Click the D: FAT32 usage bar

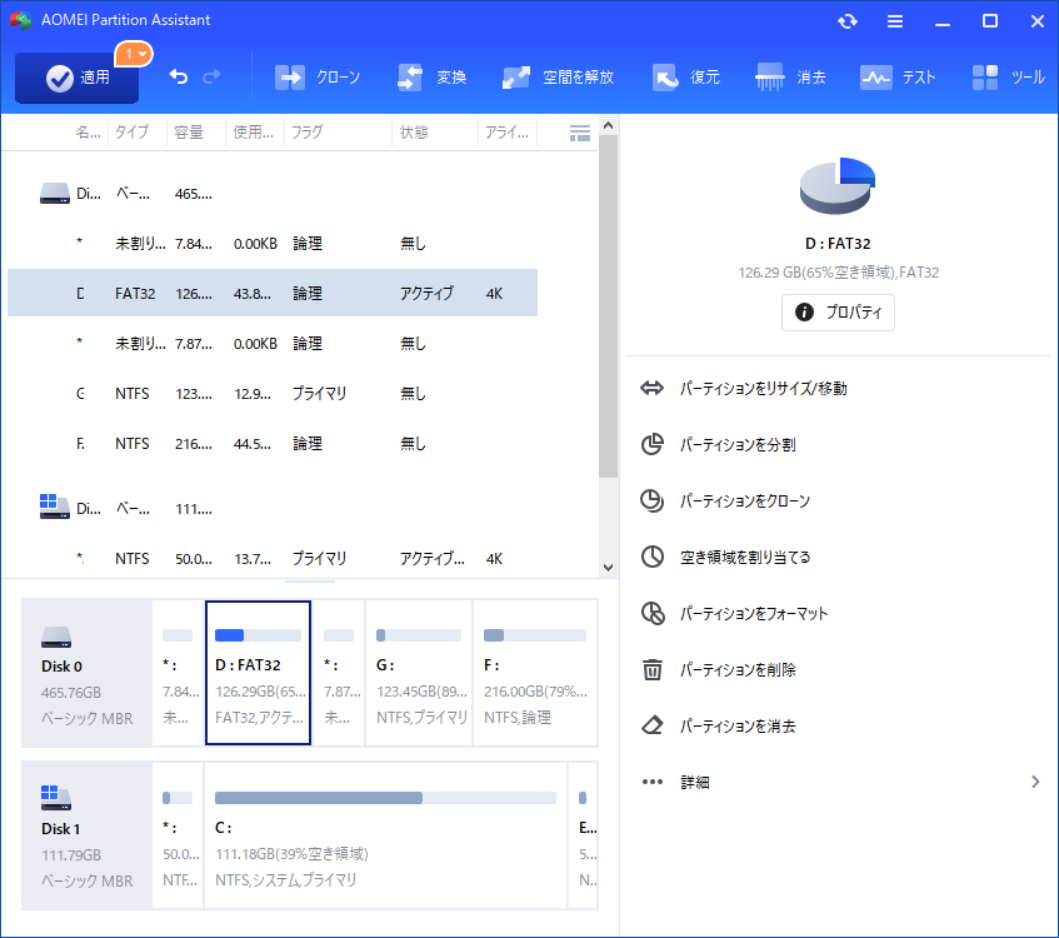258,635
